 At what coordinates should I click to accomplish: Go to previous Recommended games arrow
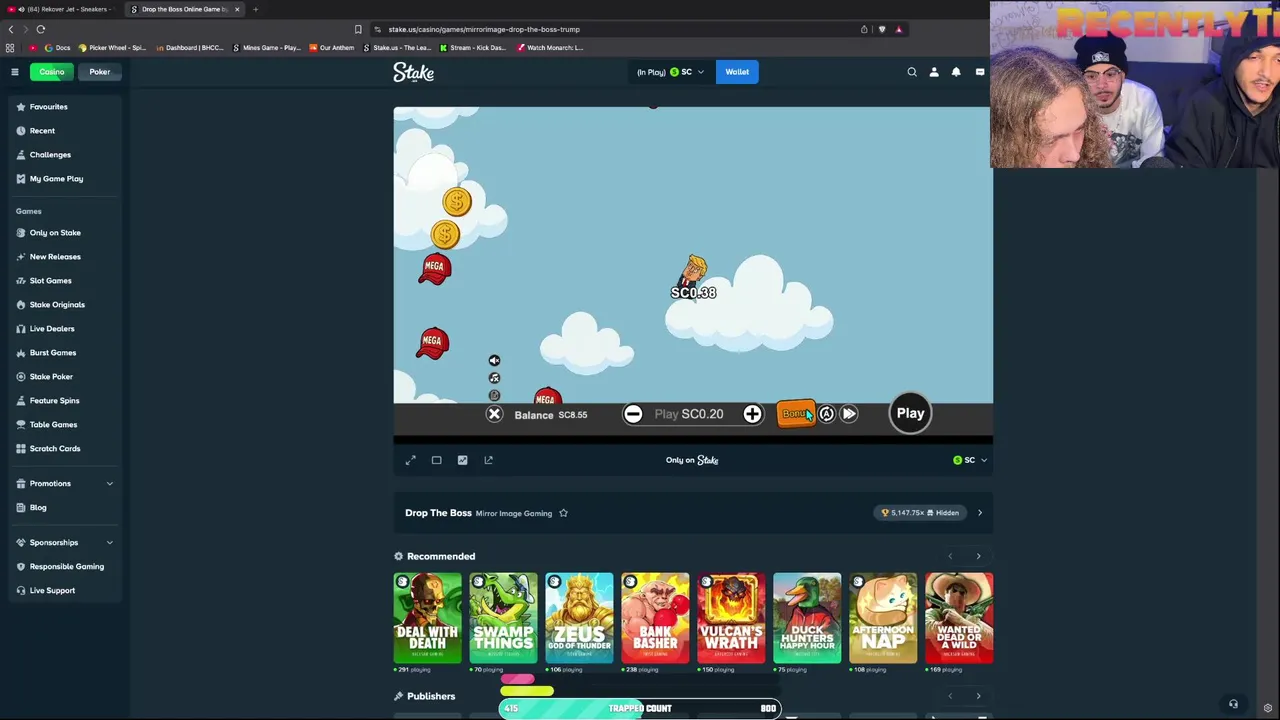(x=950, y=556)
